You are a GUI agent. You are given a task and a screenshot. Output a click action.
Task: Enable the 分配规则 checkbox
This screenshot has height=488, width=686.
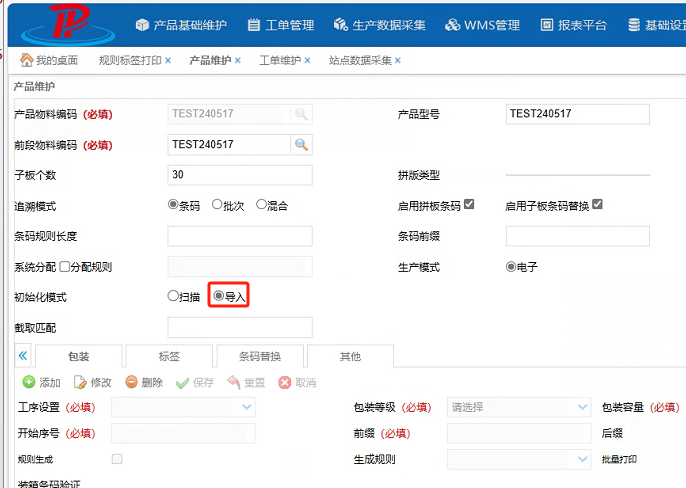click(65, 267)
